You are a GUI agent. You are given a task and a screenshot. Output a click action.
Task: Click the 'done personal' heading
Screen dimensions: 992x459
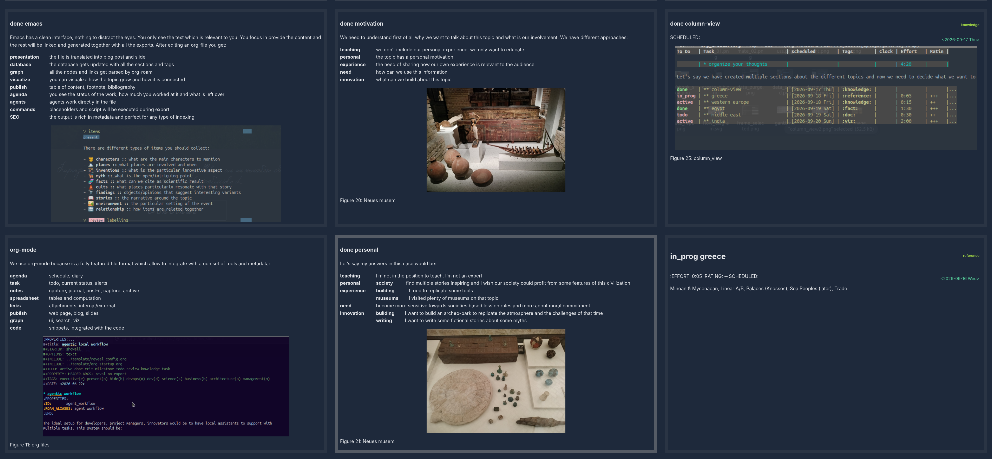[x=359, y=250]
